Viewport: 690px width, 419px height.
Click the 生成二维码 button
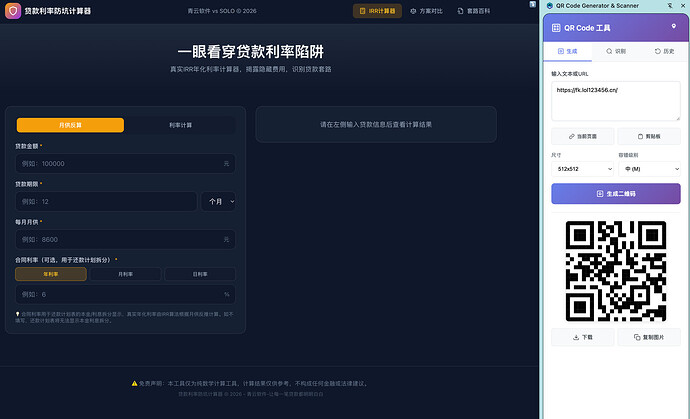(x=616, y=194)
